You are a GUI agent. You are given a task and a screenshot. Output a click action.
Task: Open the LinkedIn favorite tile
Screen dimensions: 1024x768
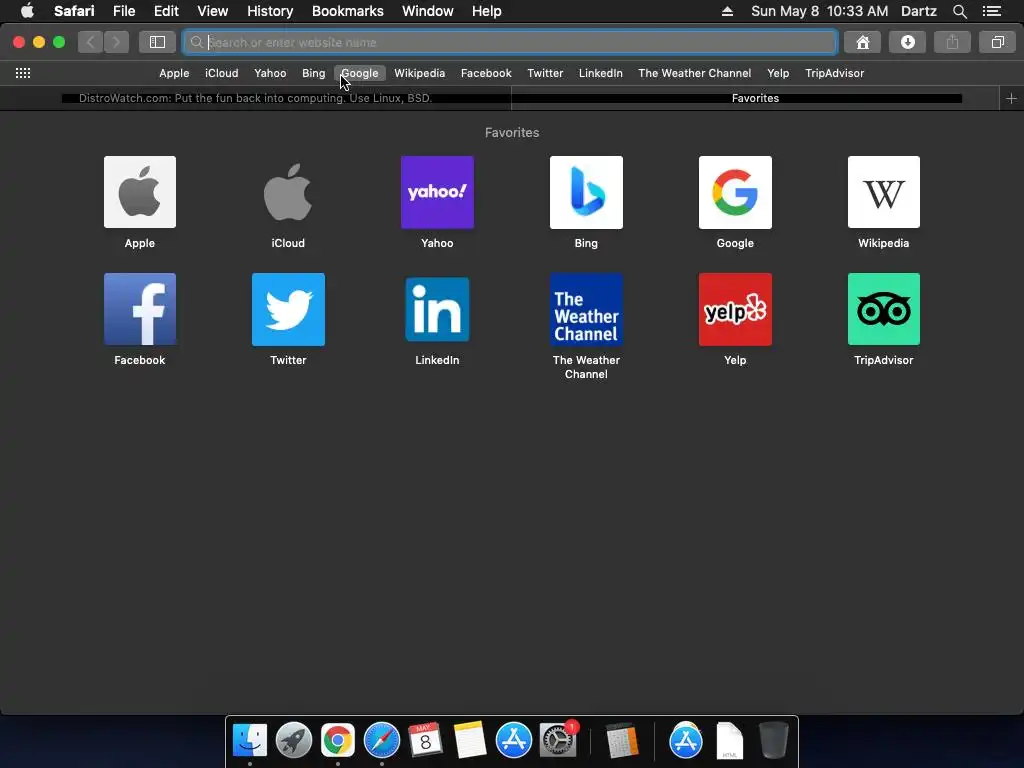pyautogui.click(x=437, y=309)
